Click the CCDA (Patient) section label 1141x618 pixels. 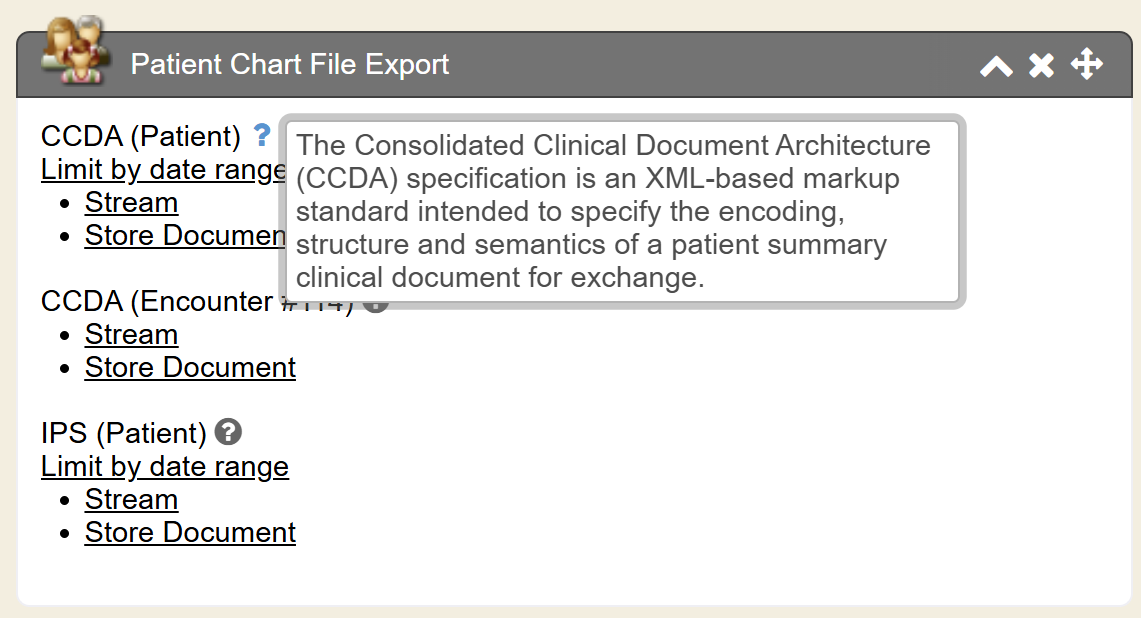click(x=141, y=136)
